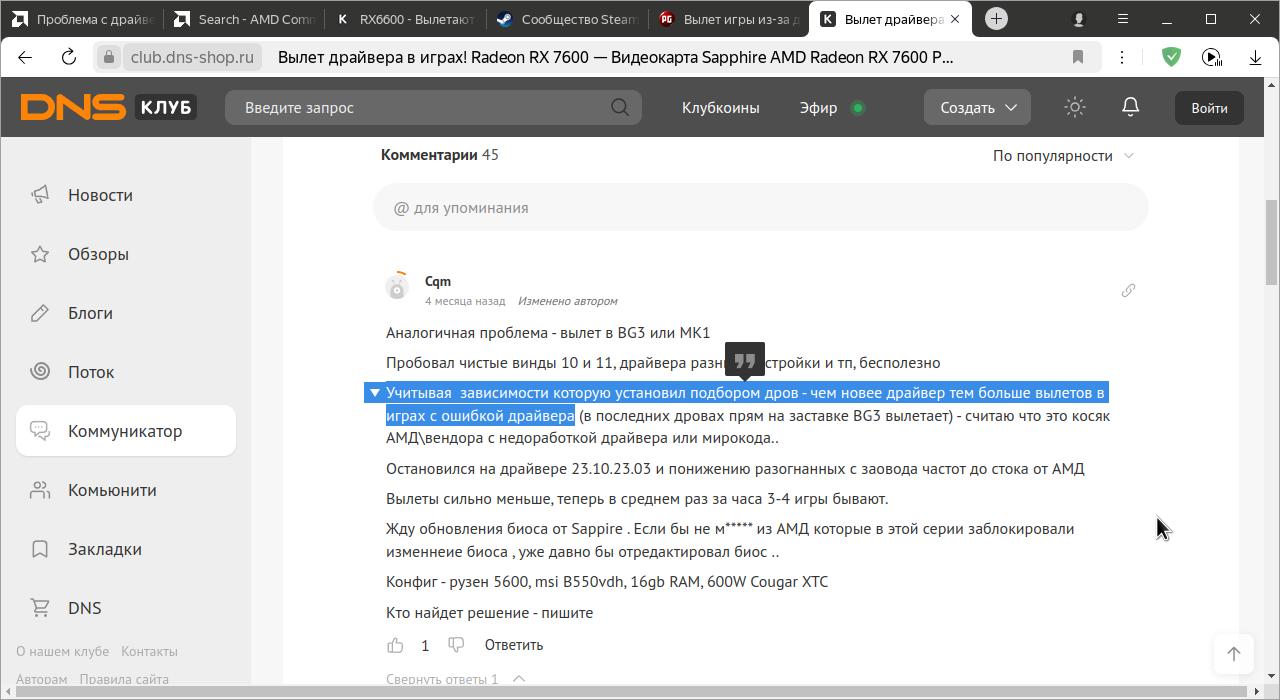Reload the page with refresh icon

point(69,57)
